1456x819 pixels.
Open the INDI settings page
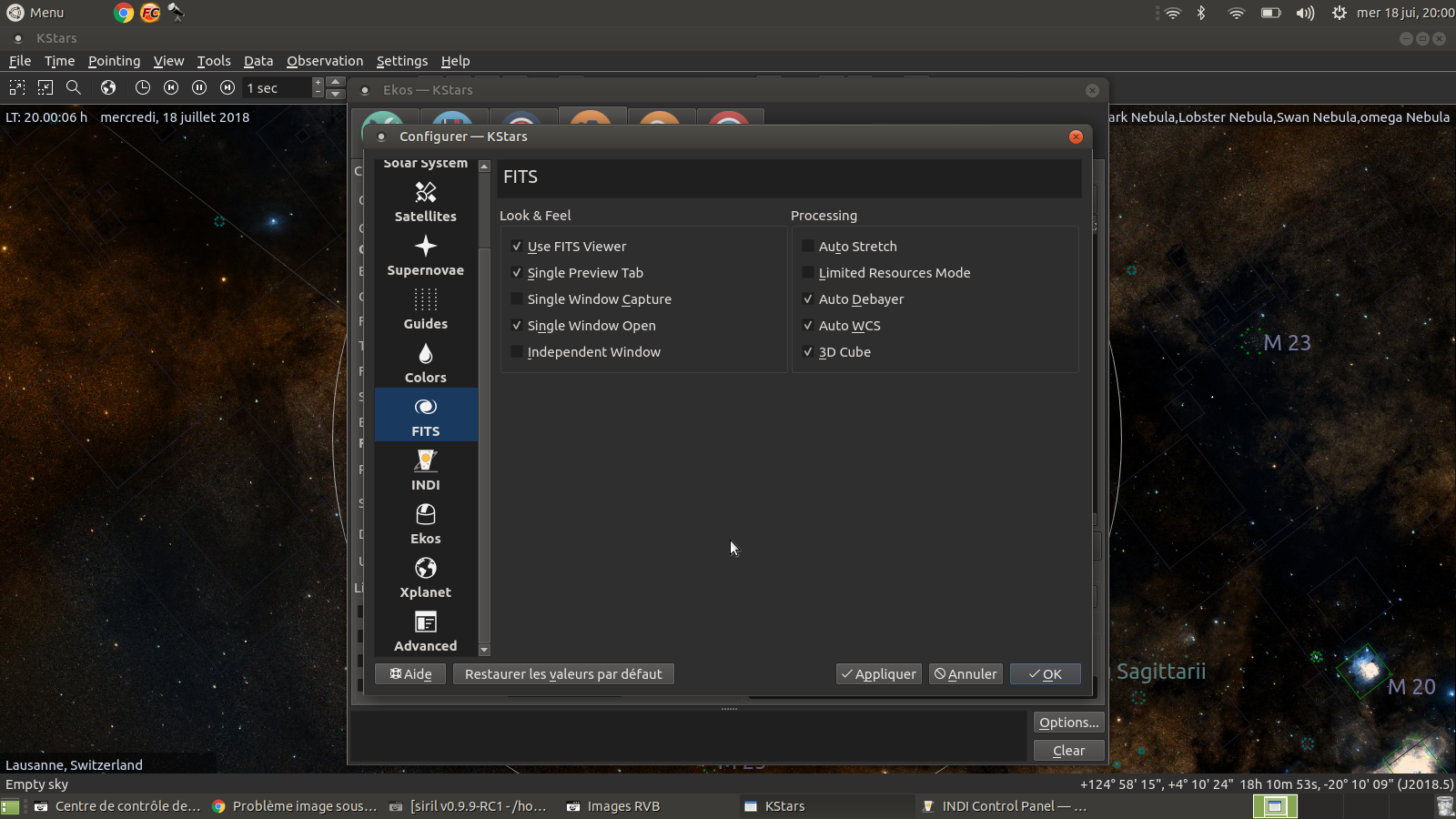pos(425,470)
